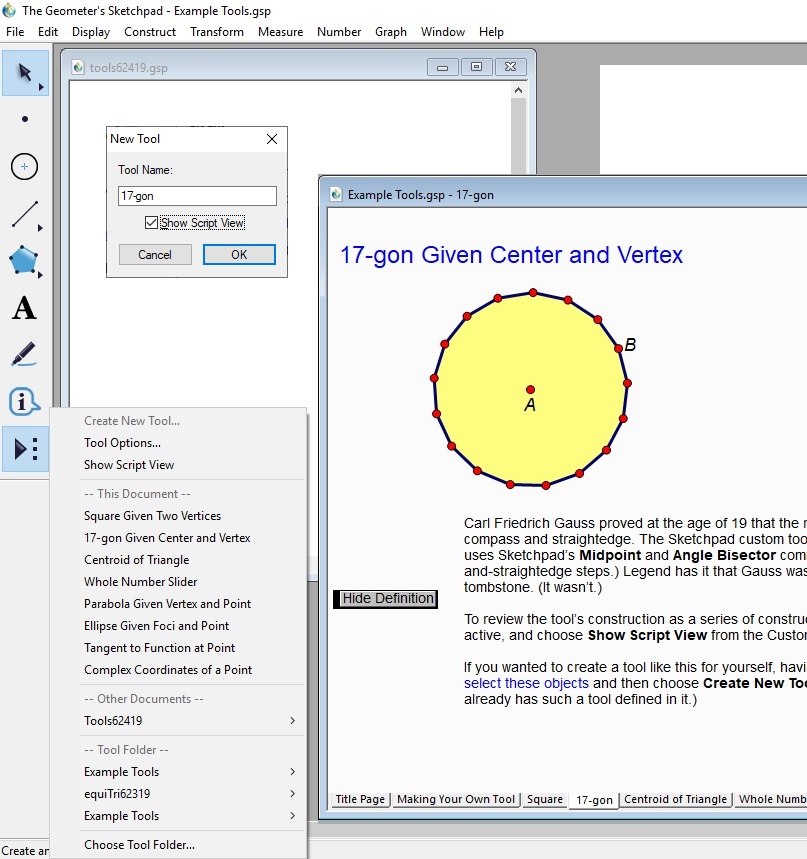The width and height of the screenshot is (807, 859).
Task: Click vertex point B of the 17-gon
Action: tap(619, 348)
